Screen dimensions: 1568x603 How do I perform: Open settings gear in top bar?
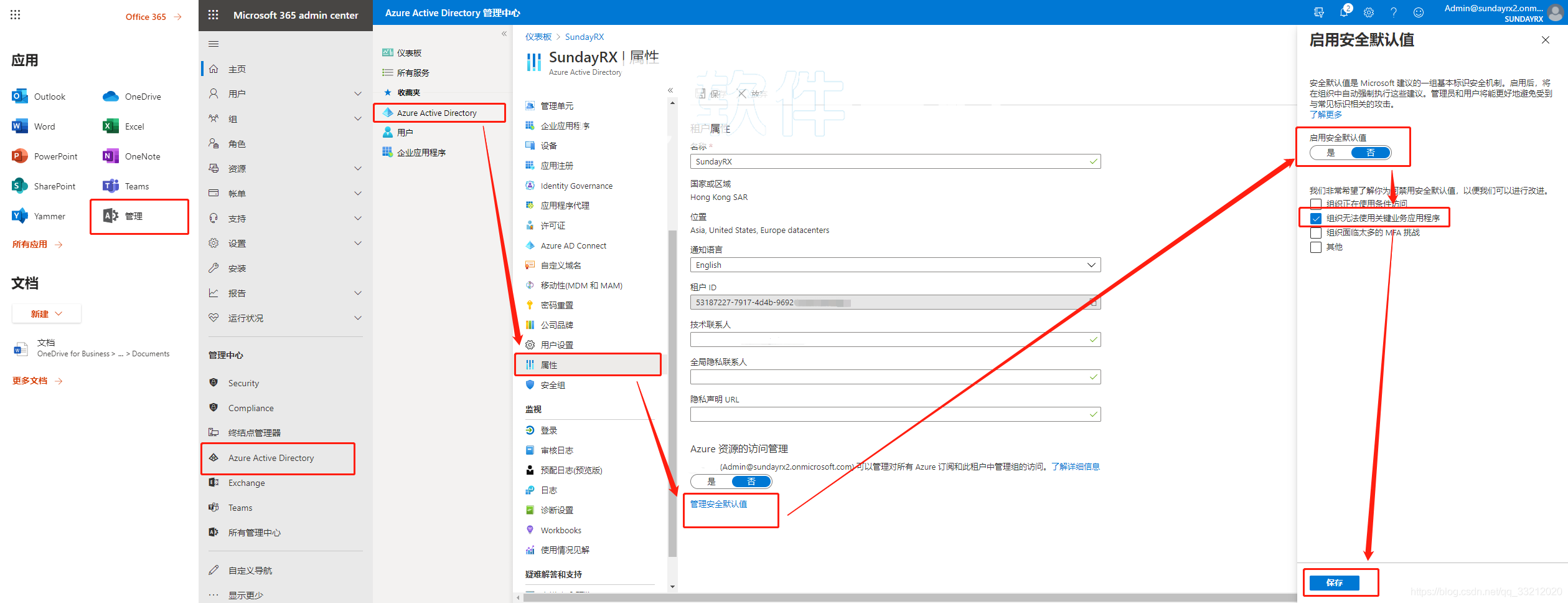1369,12
